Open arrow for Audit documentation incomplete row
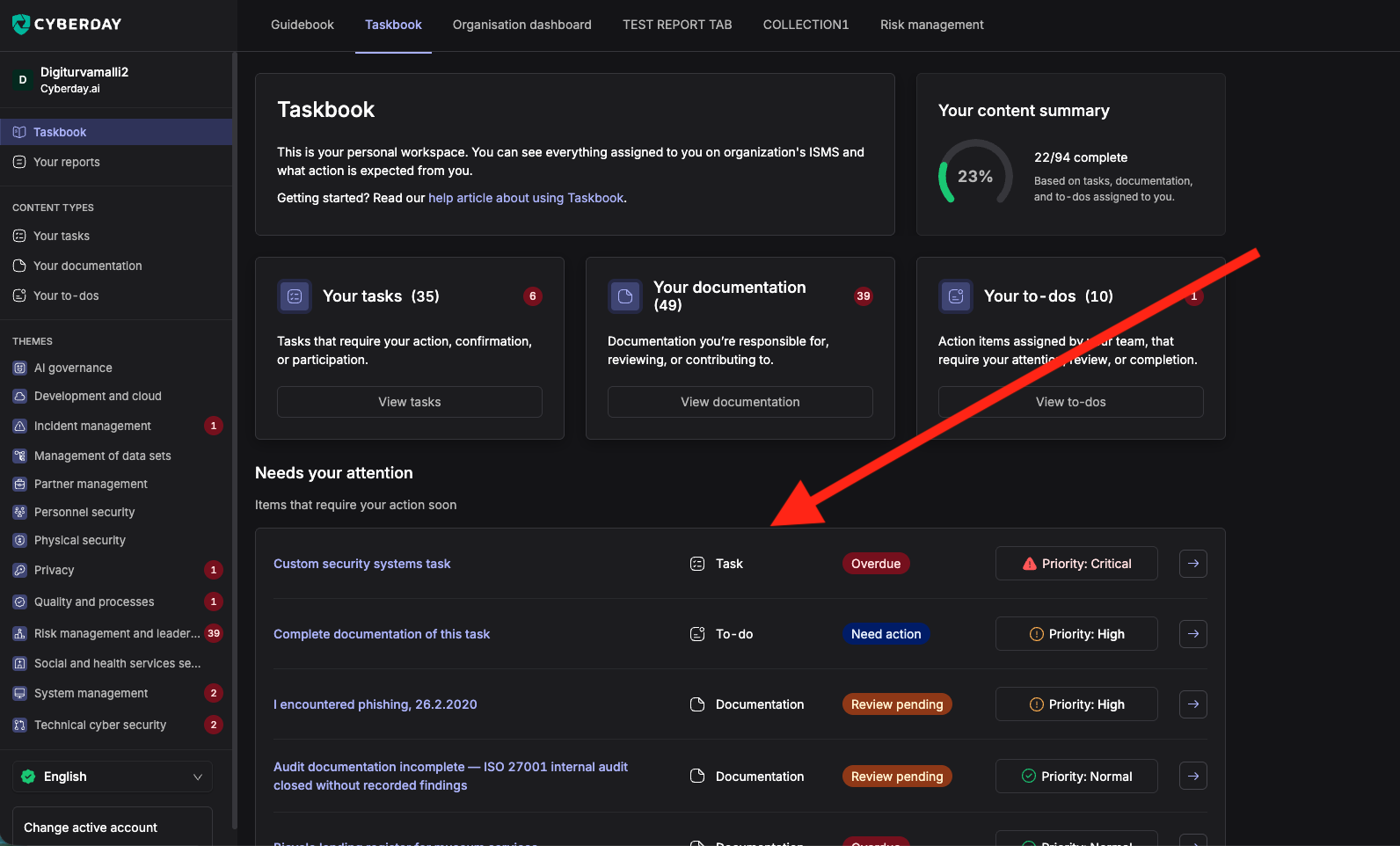The image size is (1400, 846). pos(1193,777)
